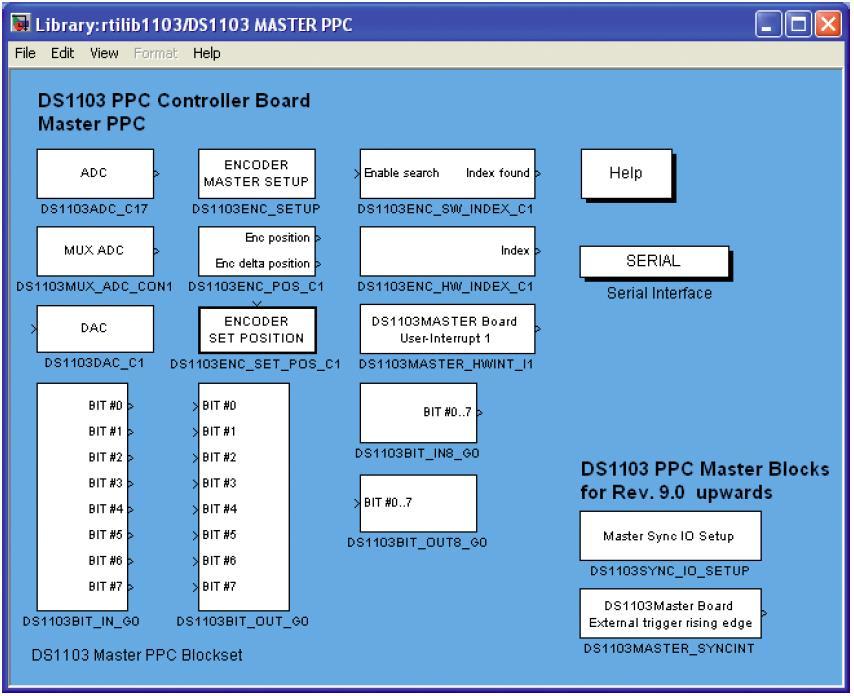The width and height of the screenshot is (854, 696).
Task: Select the DS1103BIT_IN_G0 bit input block
Action: coord(82,497)
